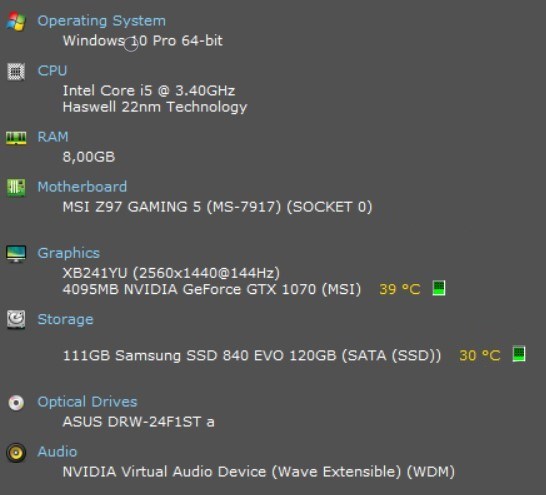Open the Graphics section link
This screenshot has width=546, height=495.
point(69,253)
